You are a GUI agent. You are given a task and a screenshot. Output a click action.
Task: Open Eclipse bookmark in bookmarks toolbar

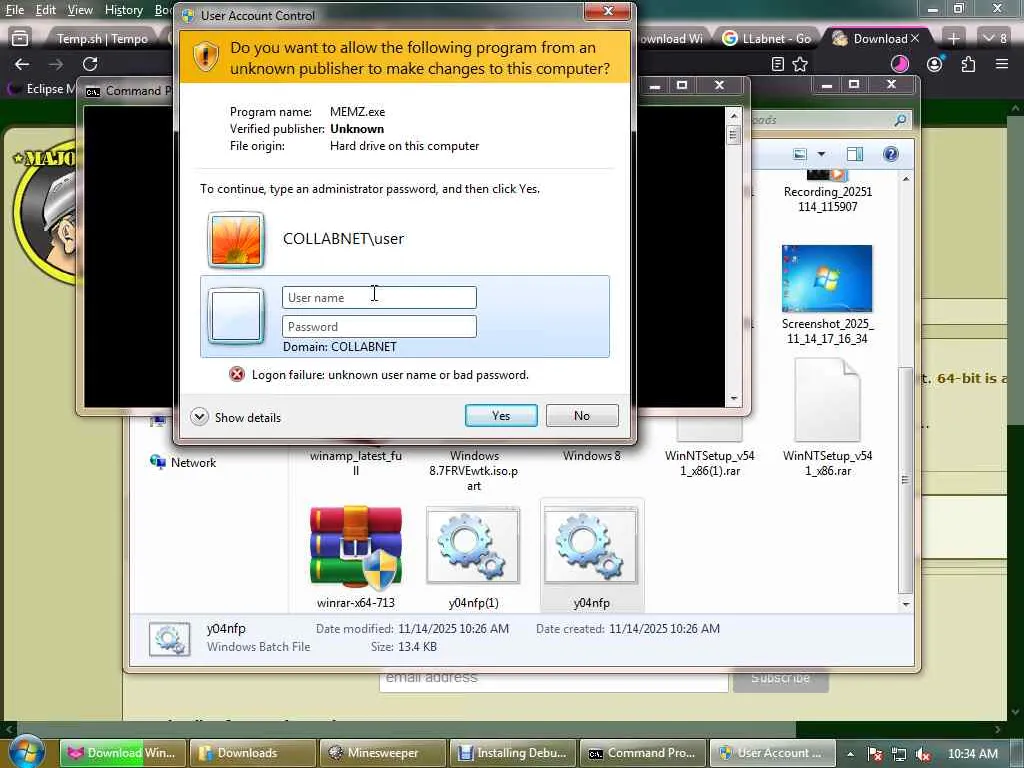[x=40, y=89]
